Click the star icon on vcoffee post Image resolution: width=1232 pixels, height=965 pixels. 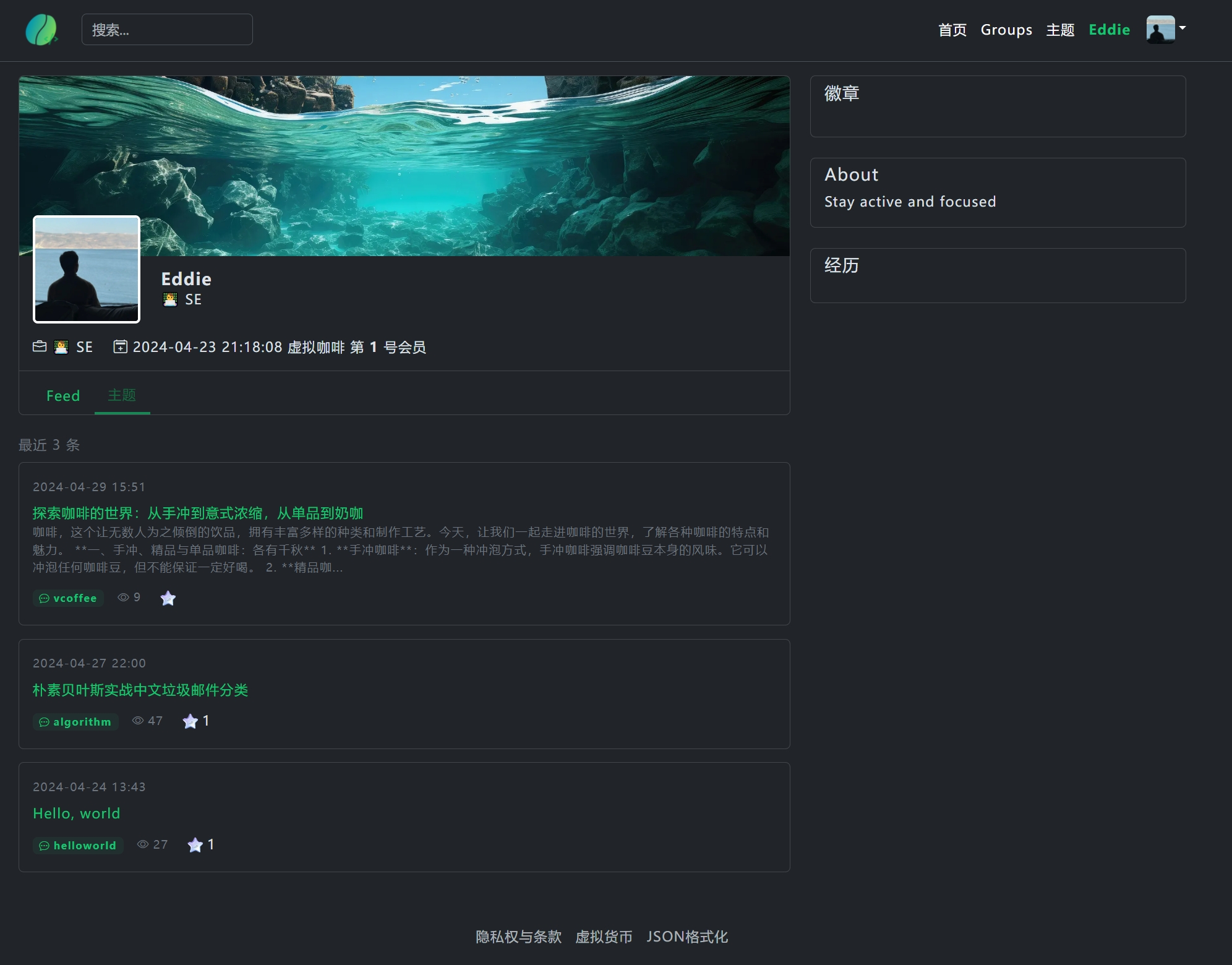[168, 598]
